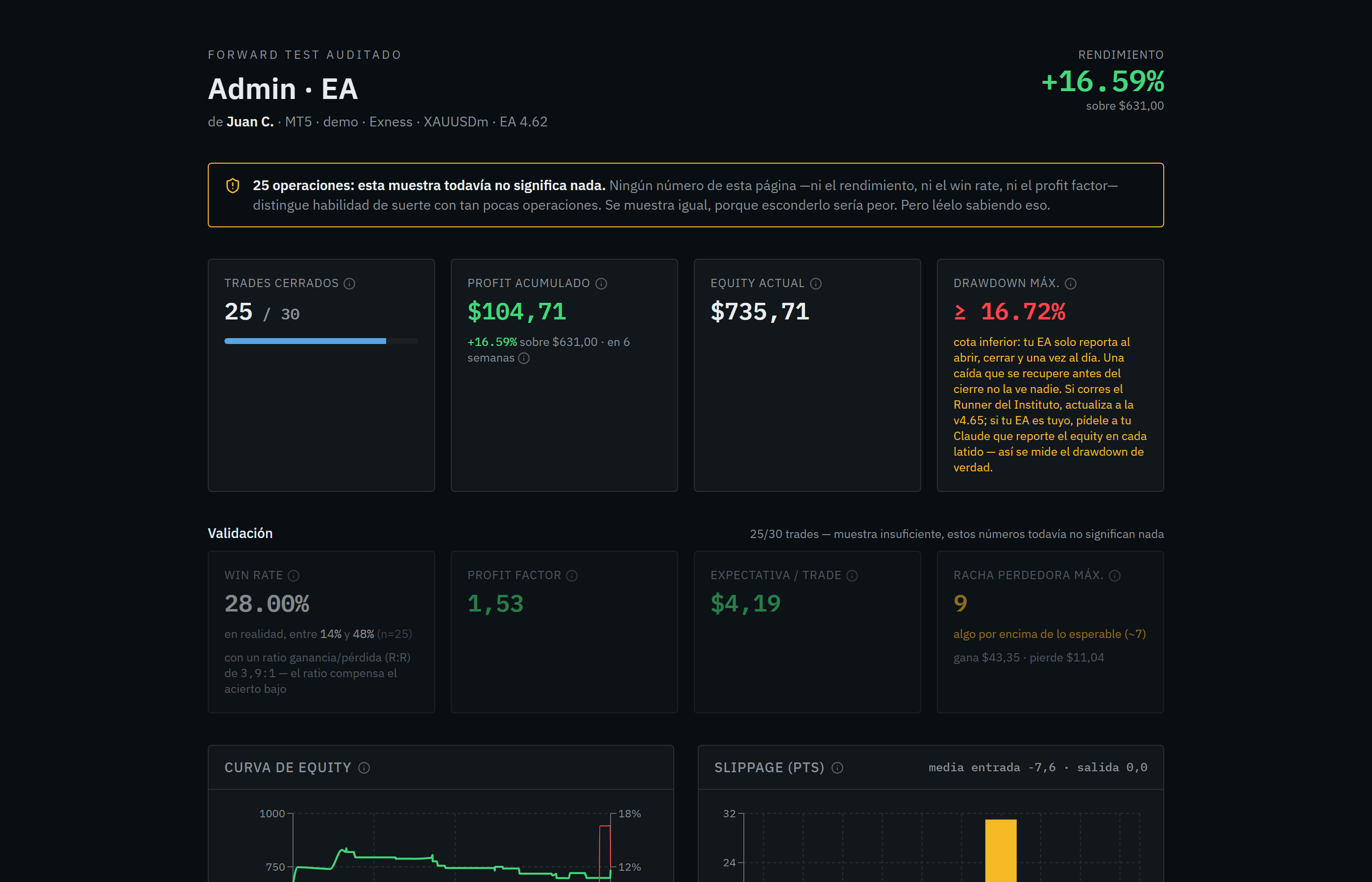Click the '18%' axis label on equity chart
Viewport: 1372px width, 882px height.
point(629,814)
